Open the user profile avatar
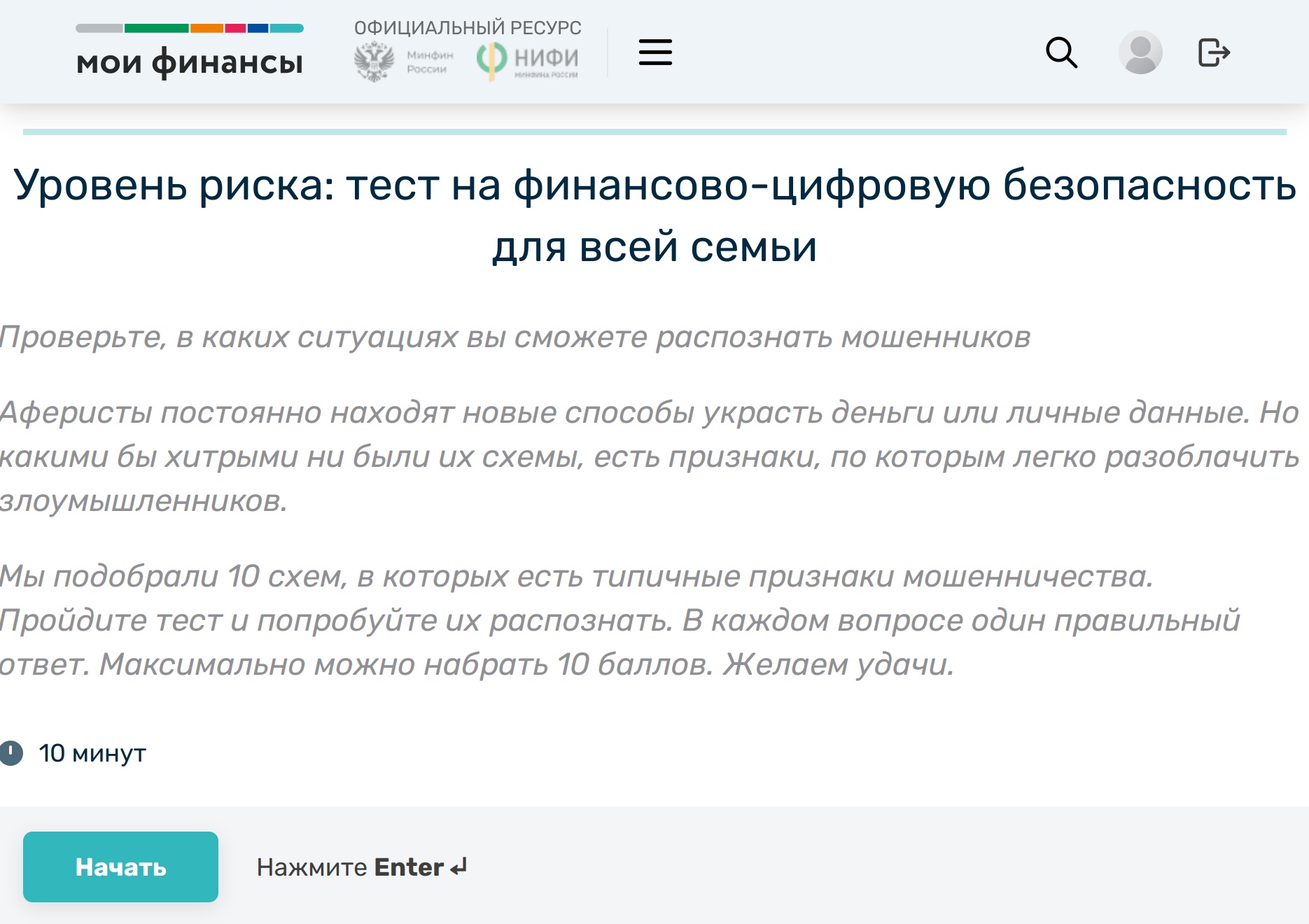The image size is (1309, 924). (1140, 52)
